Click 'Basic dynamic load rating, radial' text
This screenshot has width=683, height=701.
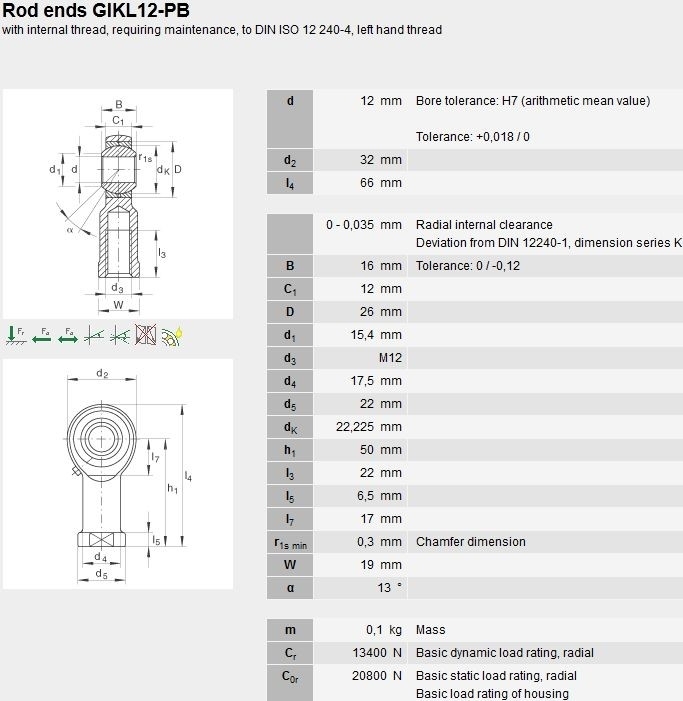[505, 653]
